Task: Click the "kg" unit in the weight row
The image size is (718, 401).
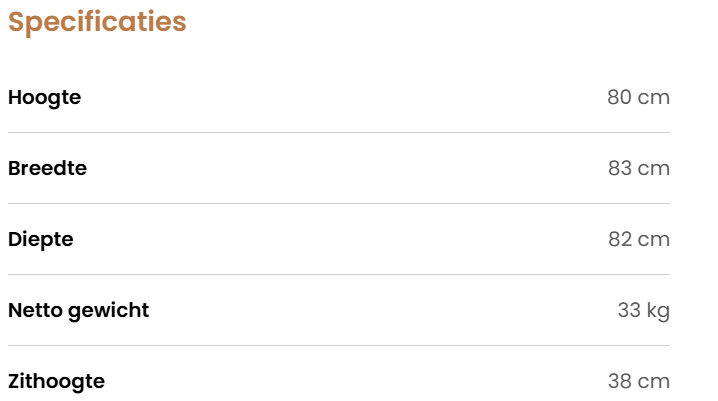Action: (658, 312)
